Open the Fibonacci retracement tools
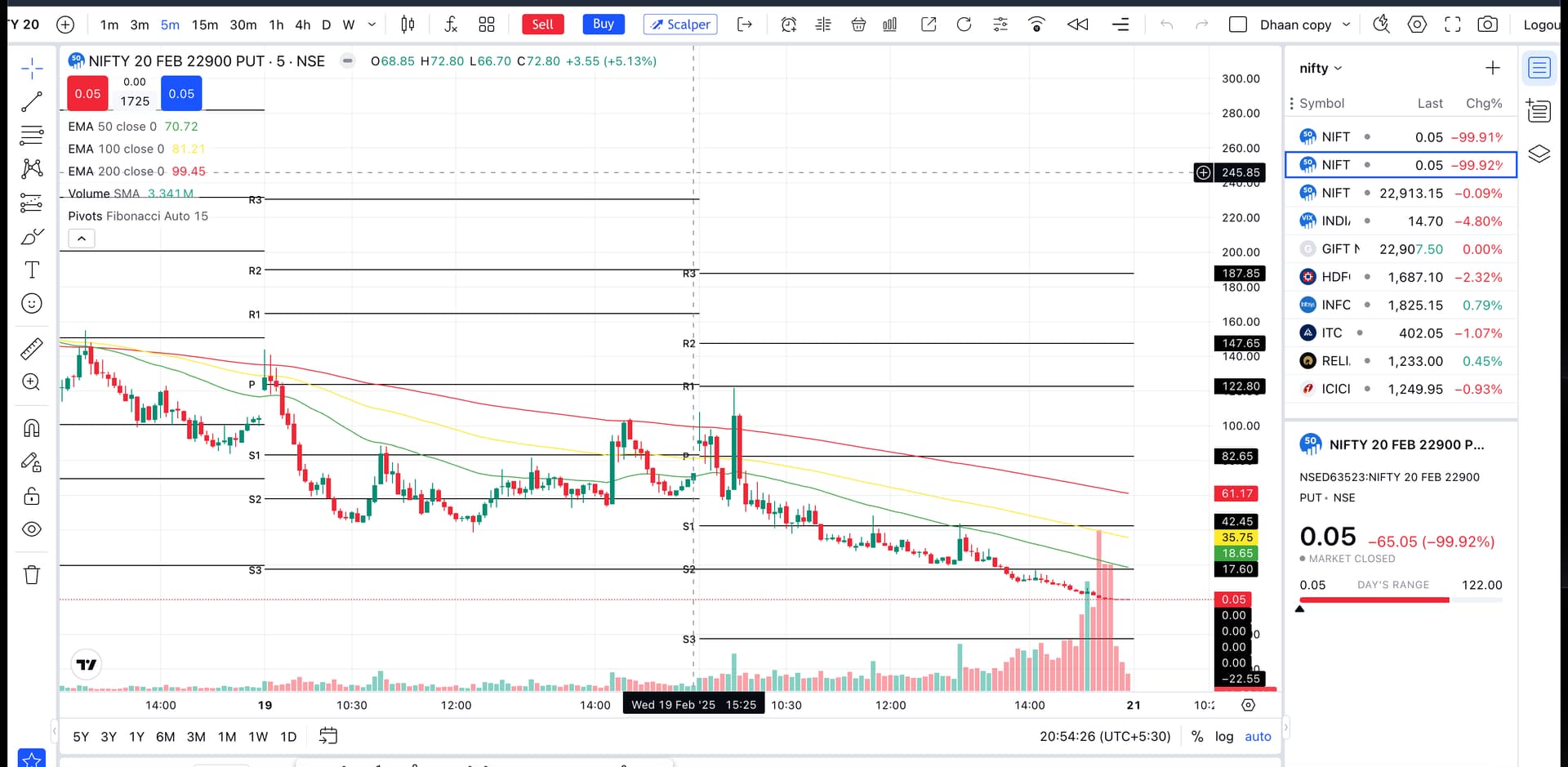This screenshot has width=1568, height=767. [32, 136]
